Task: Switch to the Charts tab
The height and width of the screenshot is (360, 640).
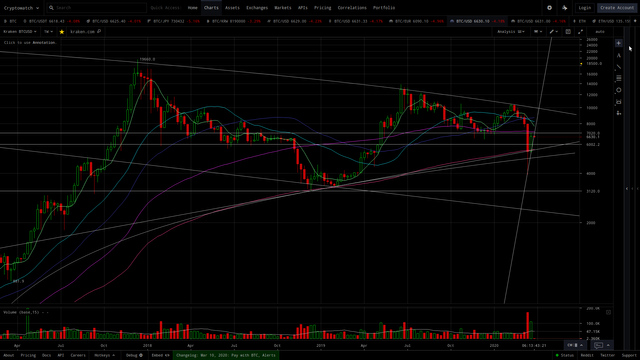Action: (211, 8)
